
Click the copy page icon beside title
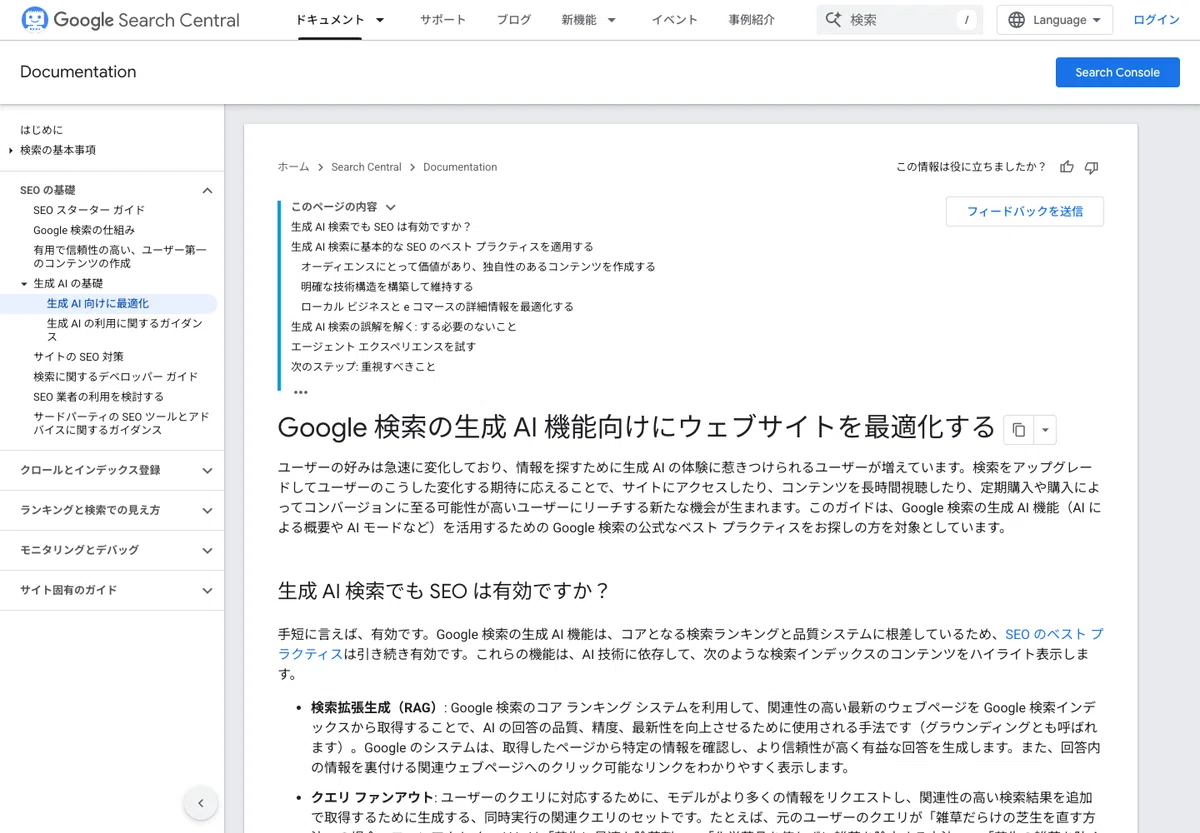pyautogui.click(x=1018, y=429)
